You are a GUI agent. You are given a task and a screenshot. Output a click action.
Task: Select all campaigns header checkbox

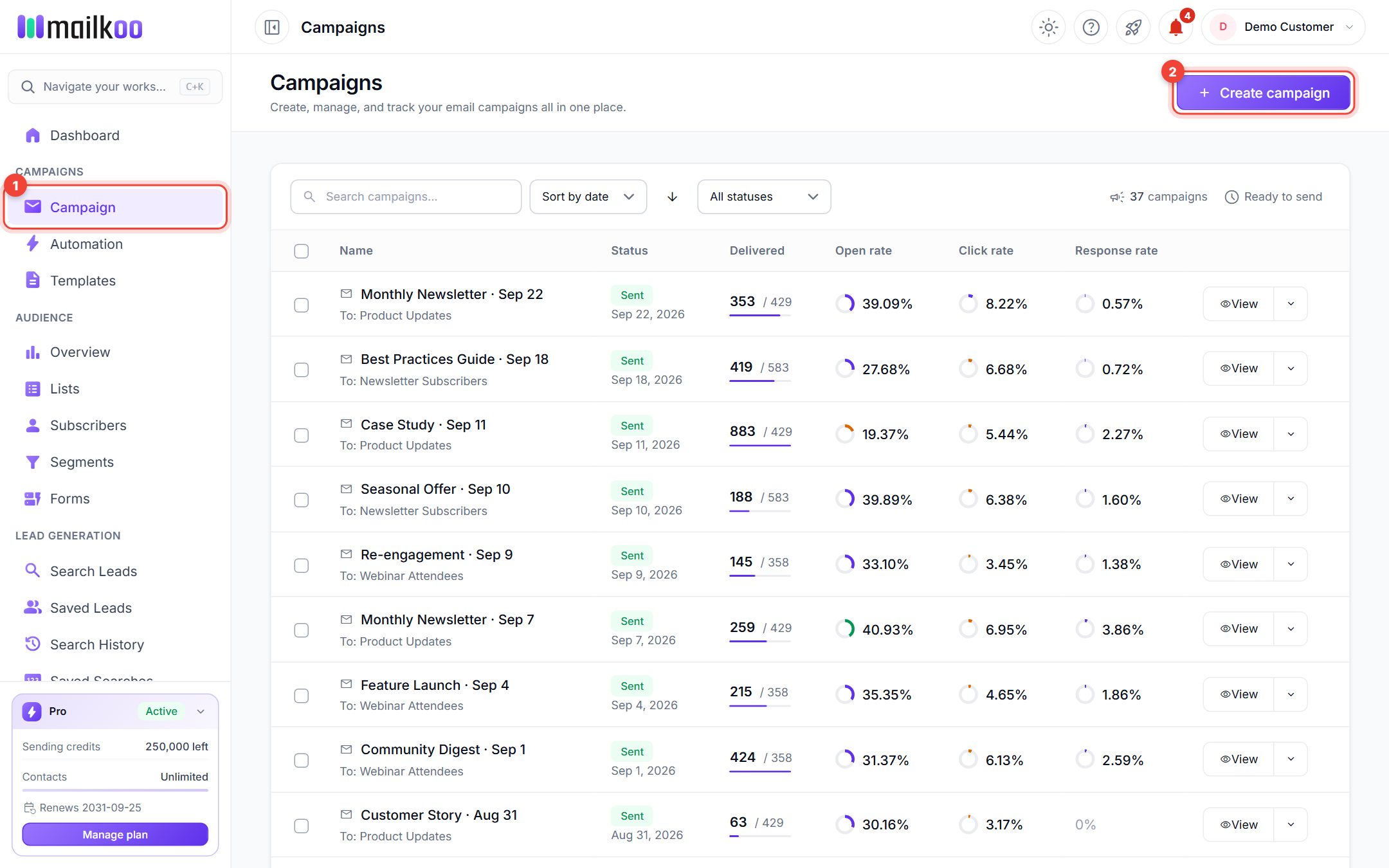301,251
